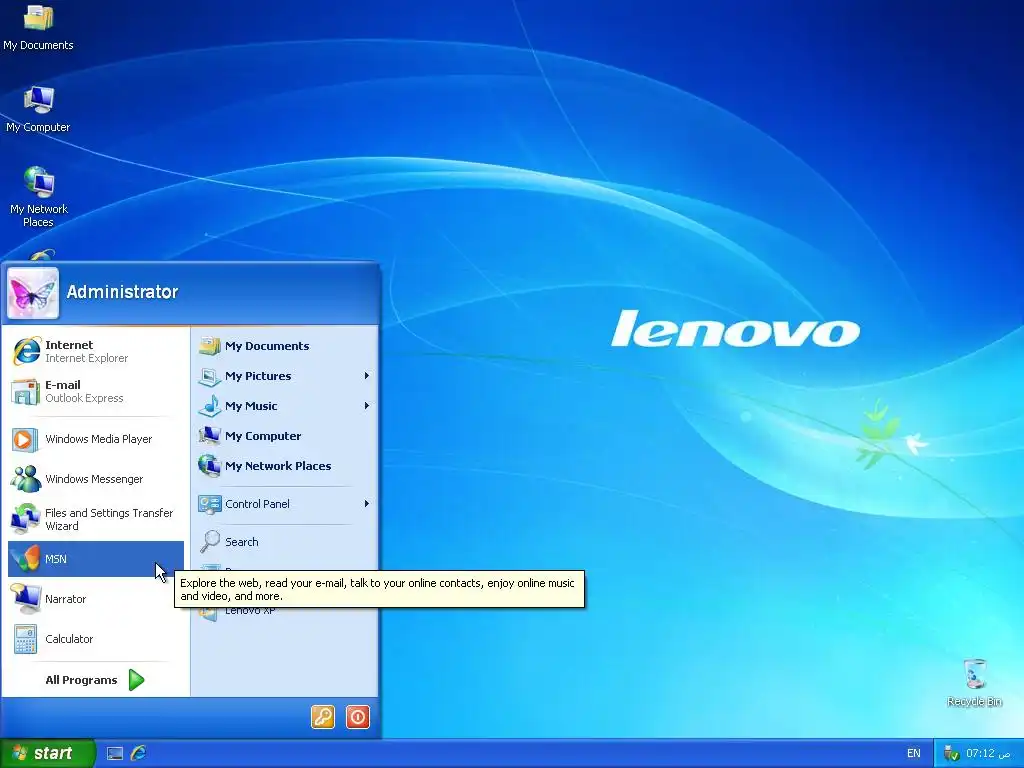Click the Narrator monitor icon

[27, 599]
